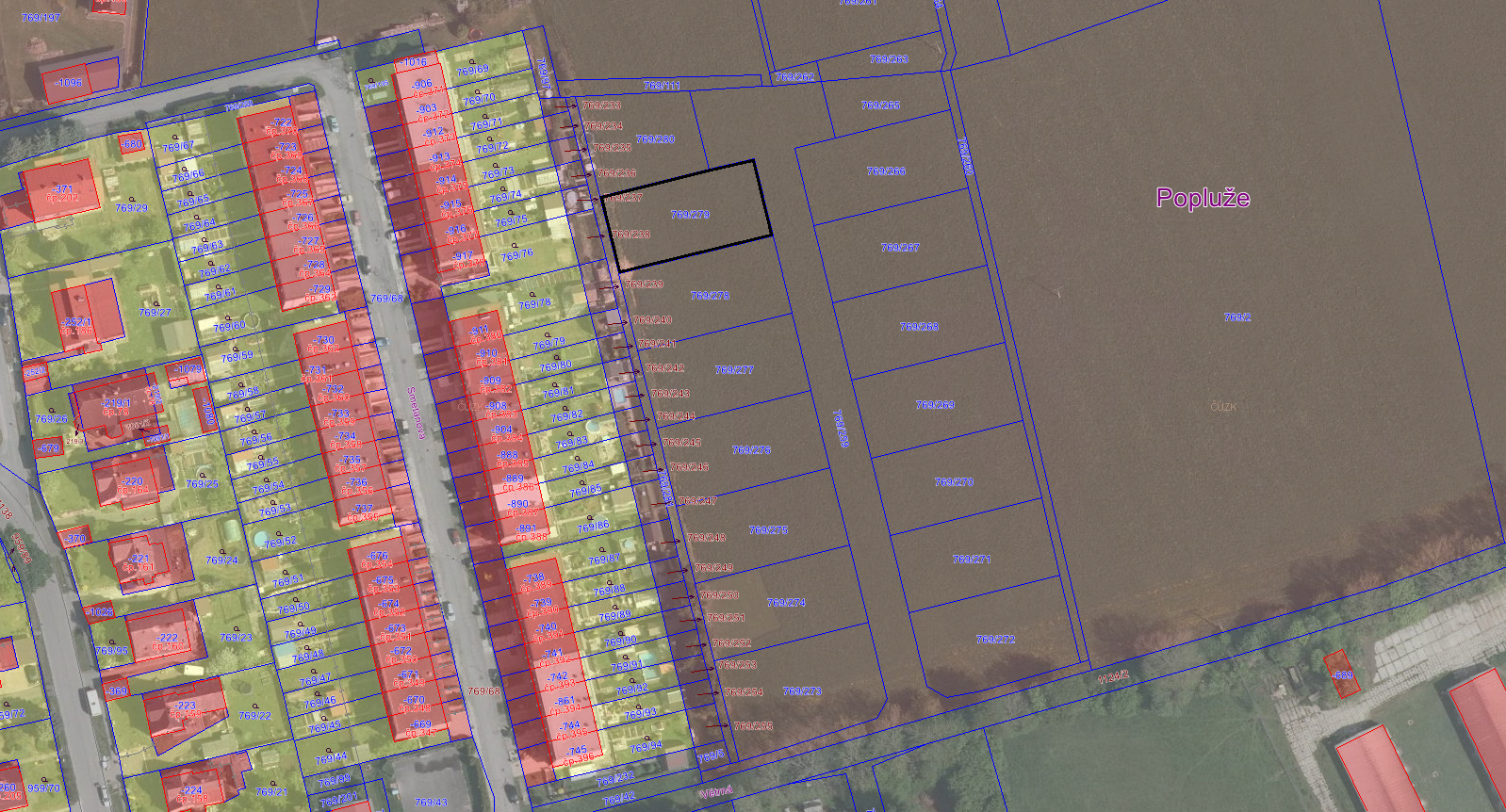Select parcel 769/266 on the map
Viewport: 1506px width, 812px height.
click(x=886, y=171)
